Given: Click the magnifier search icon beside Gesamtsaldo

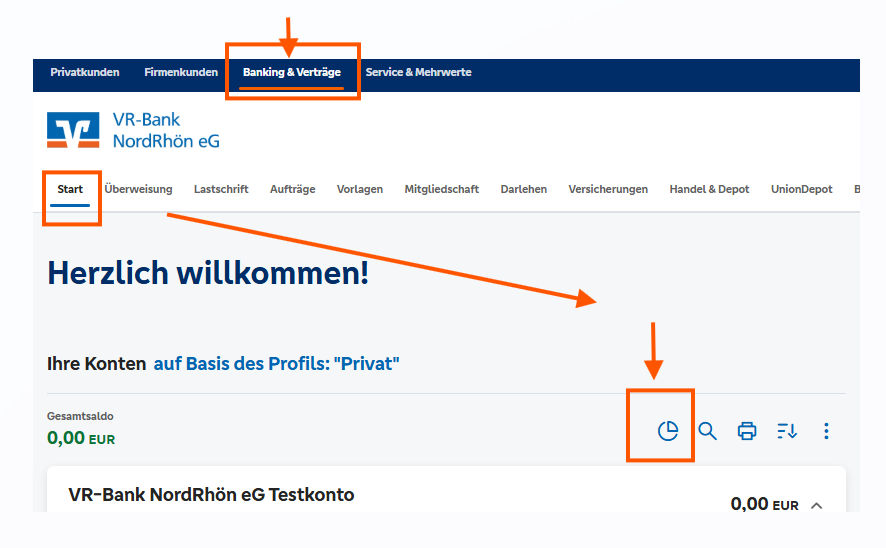Looking at the screenshot, I should [707, 431].
